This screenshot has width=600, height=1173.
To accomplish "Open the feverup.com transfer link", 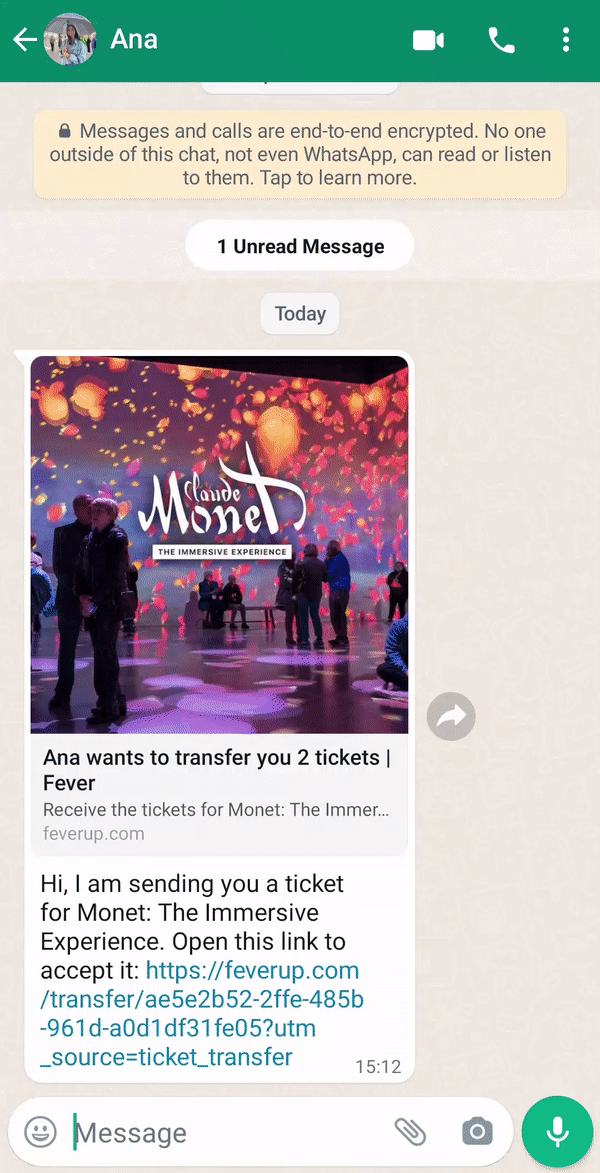I will [202, 1014].
